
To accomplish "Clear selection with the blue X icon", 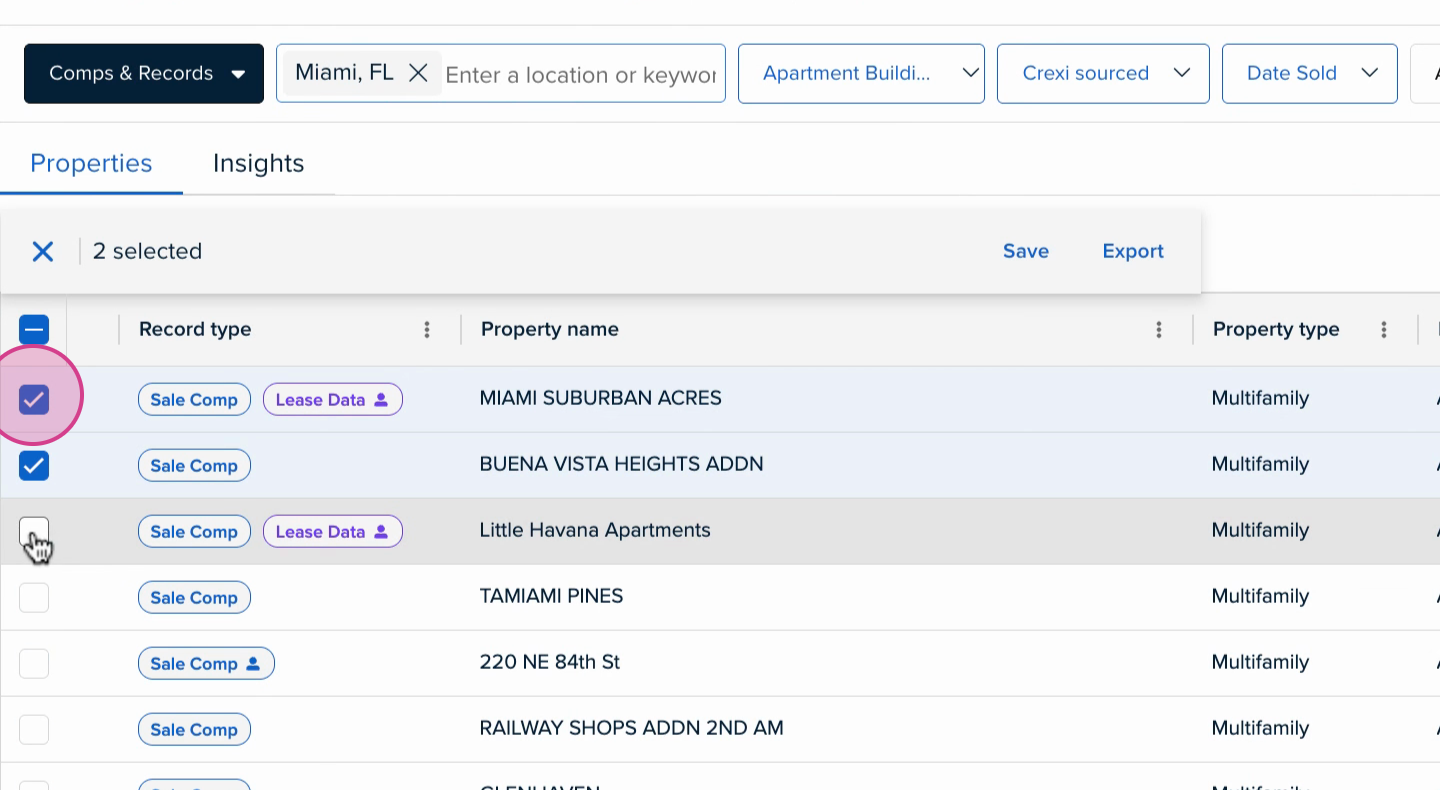I will 42,251.
